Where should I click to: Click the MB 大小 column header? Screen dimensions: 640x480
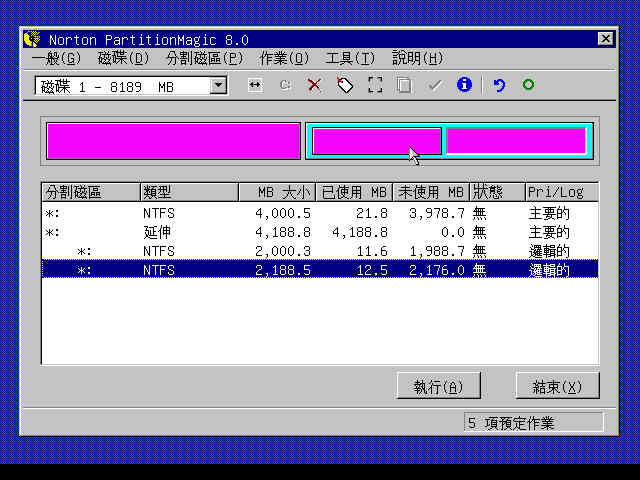click(x=277, y=192)
